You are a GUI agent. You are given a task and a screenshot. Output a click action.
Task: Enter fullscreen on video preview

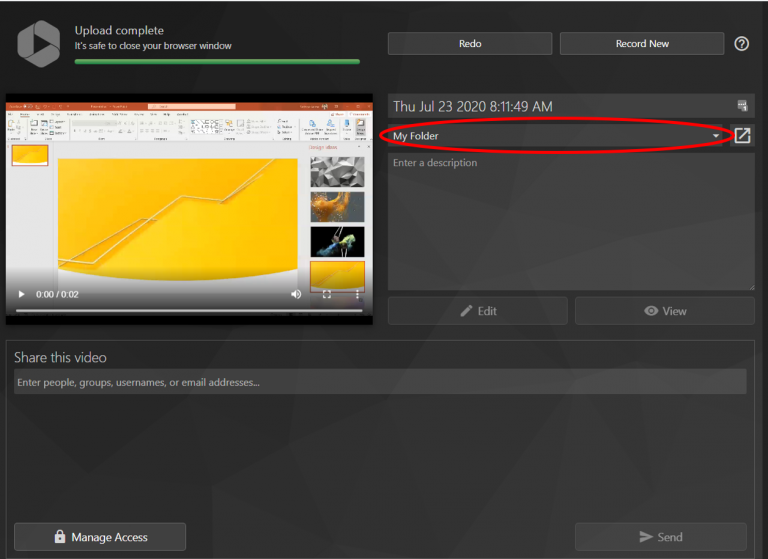tap(327, 294)
